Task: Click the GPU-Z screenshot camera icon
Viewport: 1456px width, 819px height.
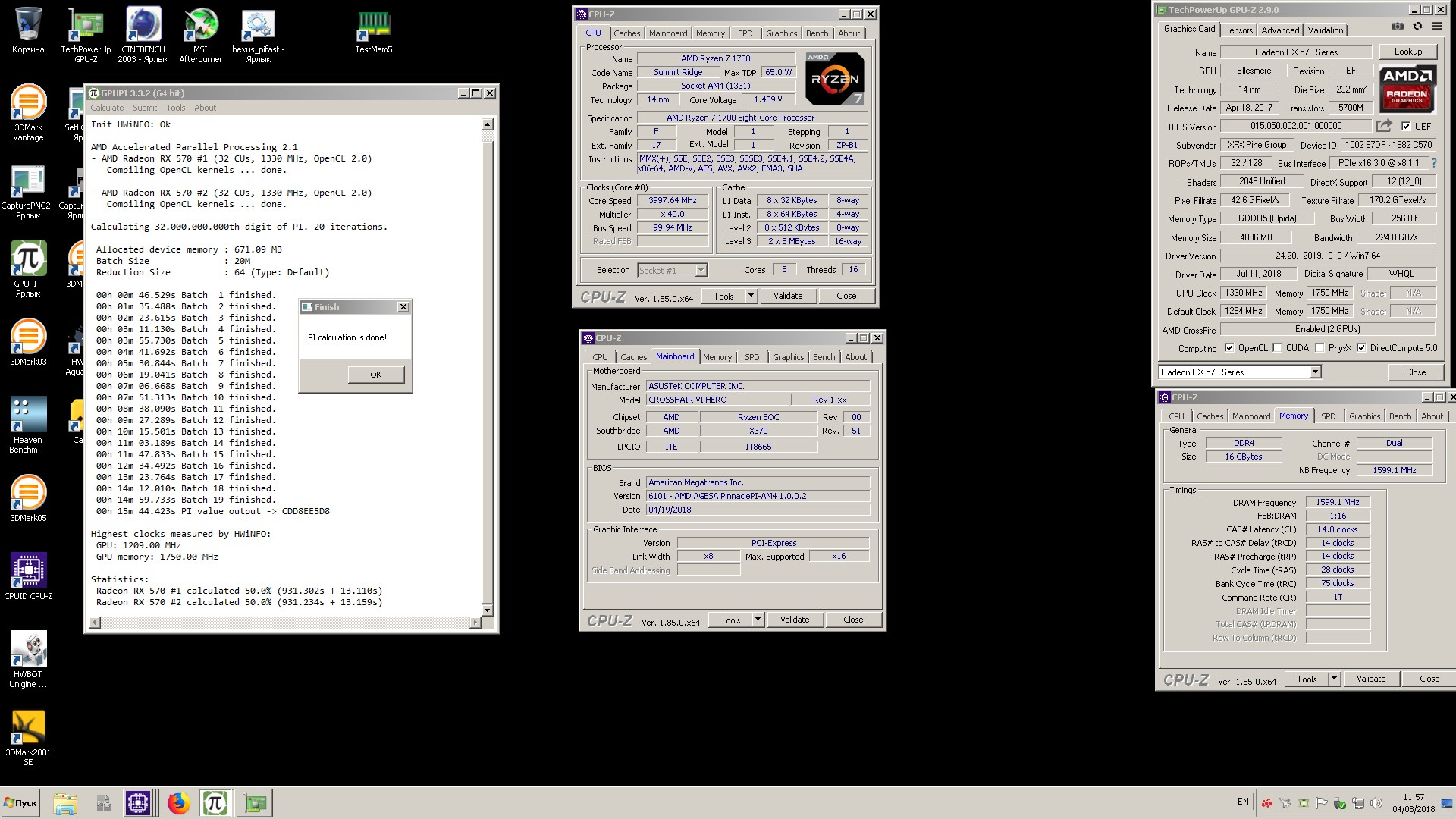Action: point(1398,26)
